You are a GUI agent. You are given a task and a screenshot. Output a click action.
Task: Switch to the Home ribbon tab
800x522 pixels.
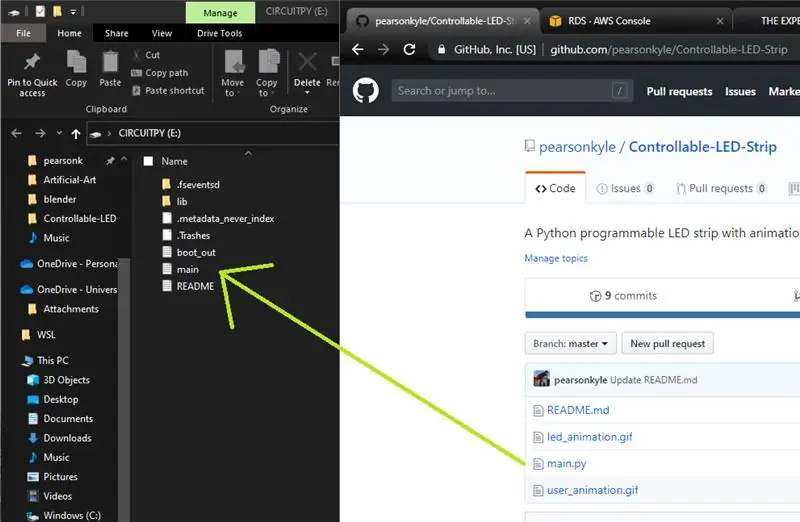[69, 33]
